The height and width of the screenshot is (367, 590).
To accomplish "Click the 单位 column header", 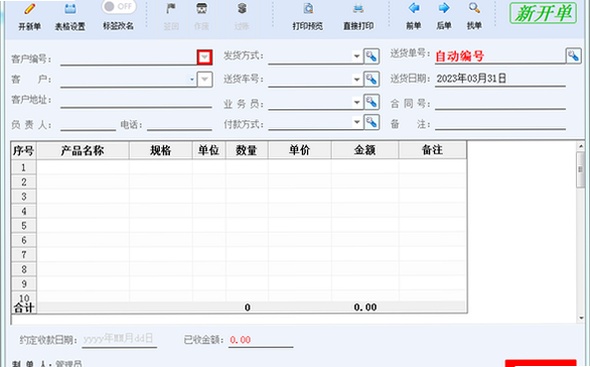I will pyautogui.click(x=209, y=151).
